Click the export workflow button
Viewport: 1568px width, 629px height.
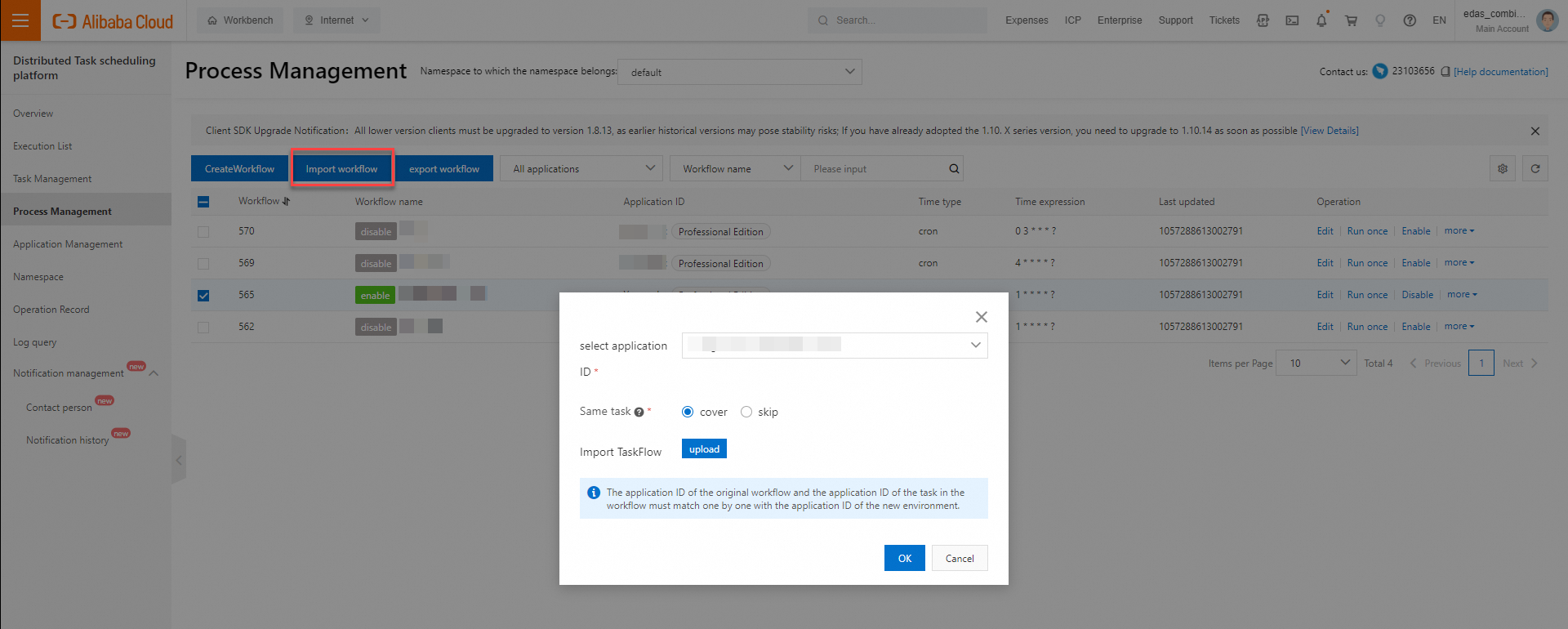click(444, 169)
